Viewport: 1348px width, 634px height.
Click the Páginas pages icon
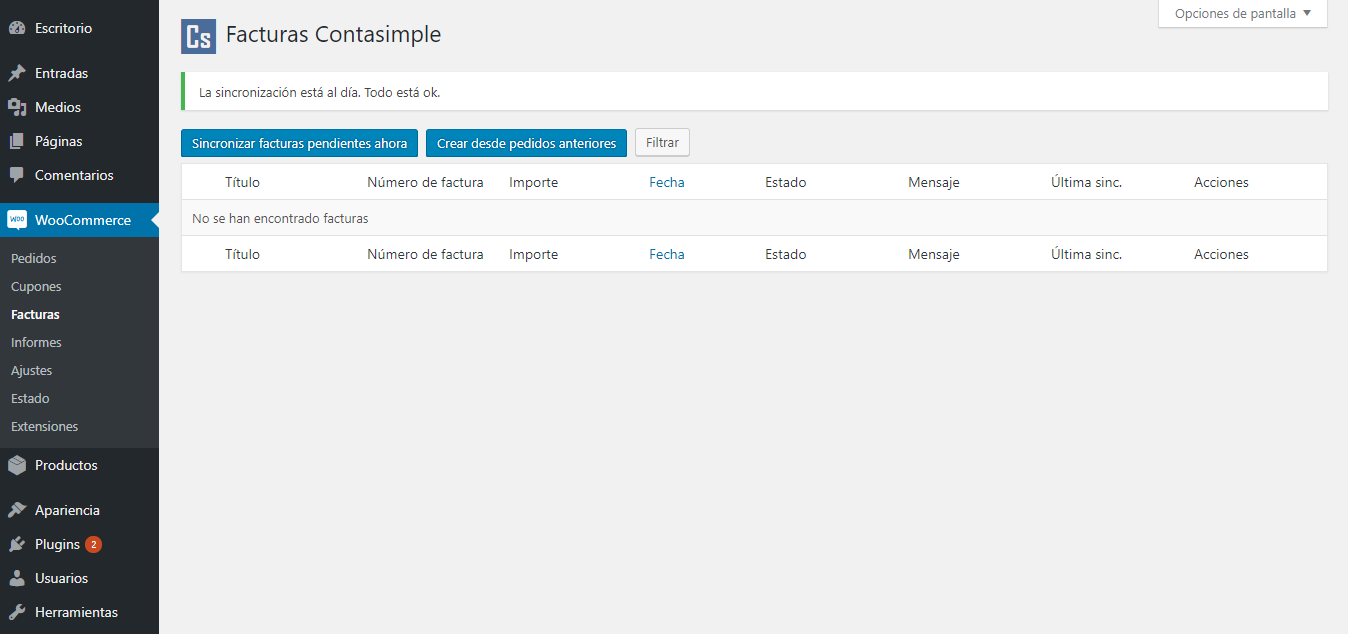17,142
